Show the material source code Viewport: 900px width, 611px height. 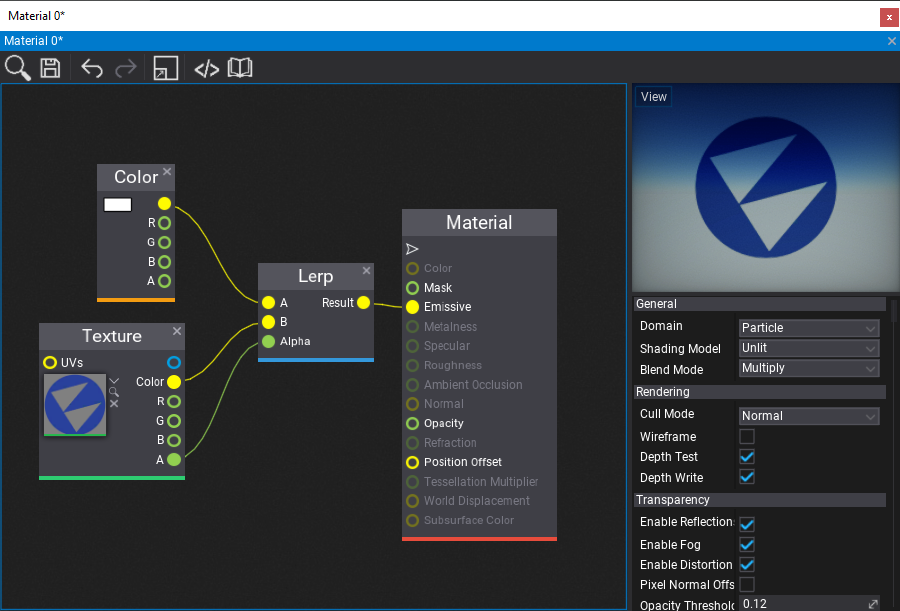(207, 69)
